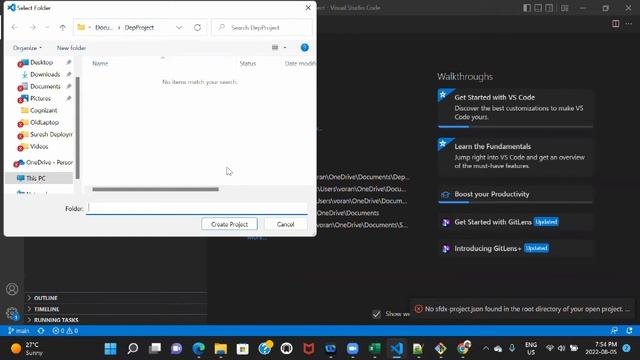Go forward in the Select Folder dialog

click(x=32, y=27)
